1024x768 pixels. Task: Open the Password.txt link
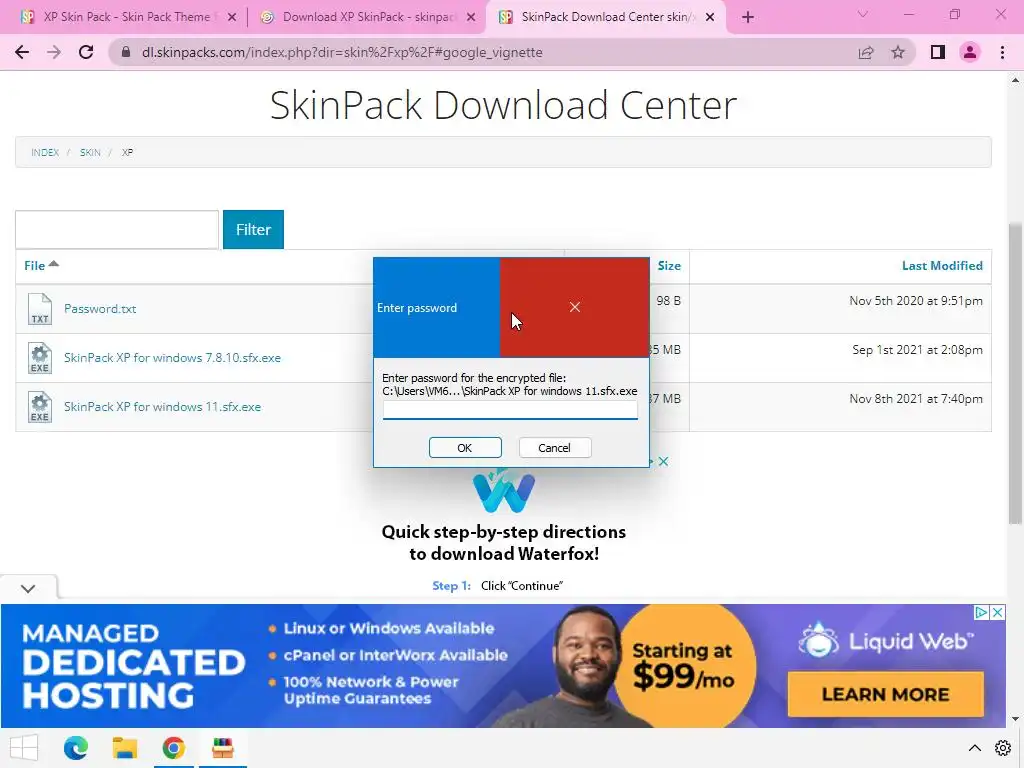click(100, 308)
